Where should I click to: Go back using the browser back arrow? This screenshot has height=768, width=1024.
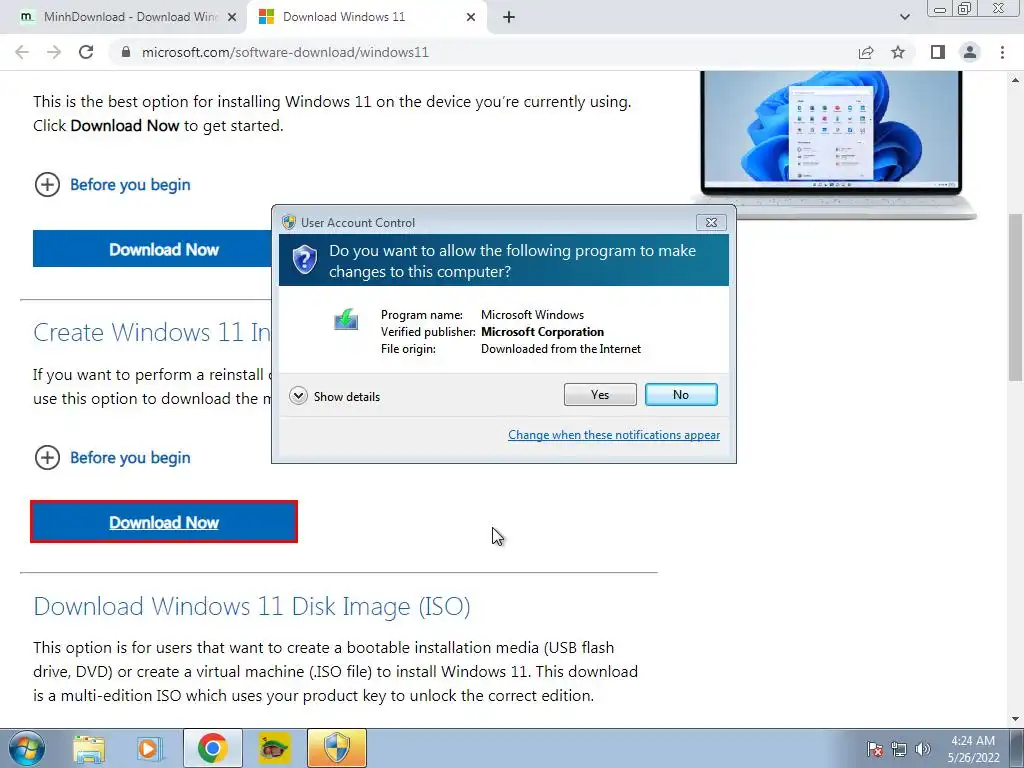(x=22, y=52)
